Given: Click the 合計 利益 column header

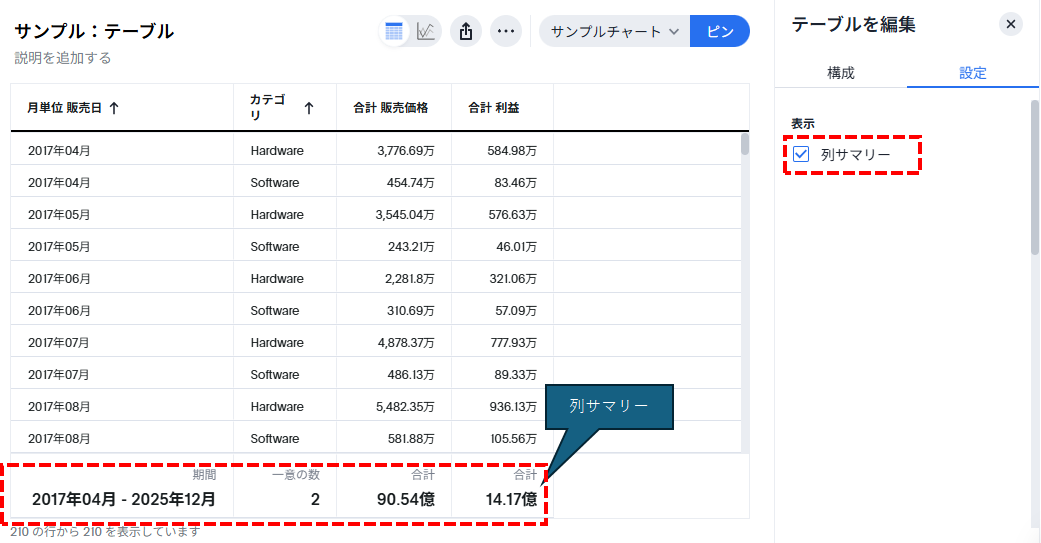Looking at the screenshot, I should [493, 108].
